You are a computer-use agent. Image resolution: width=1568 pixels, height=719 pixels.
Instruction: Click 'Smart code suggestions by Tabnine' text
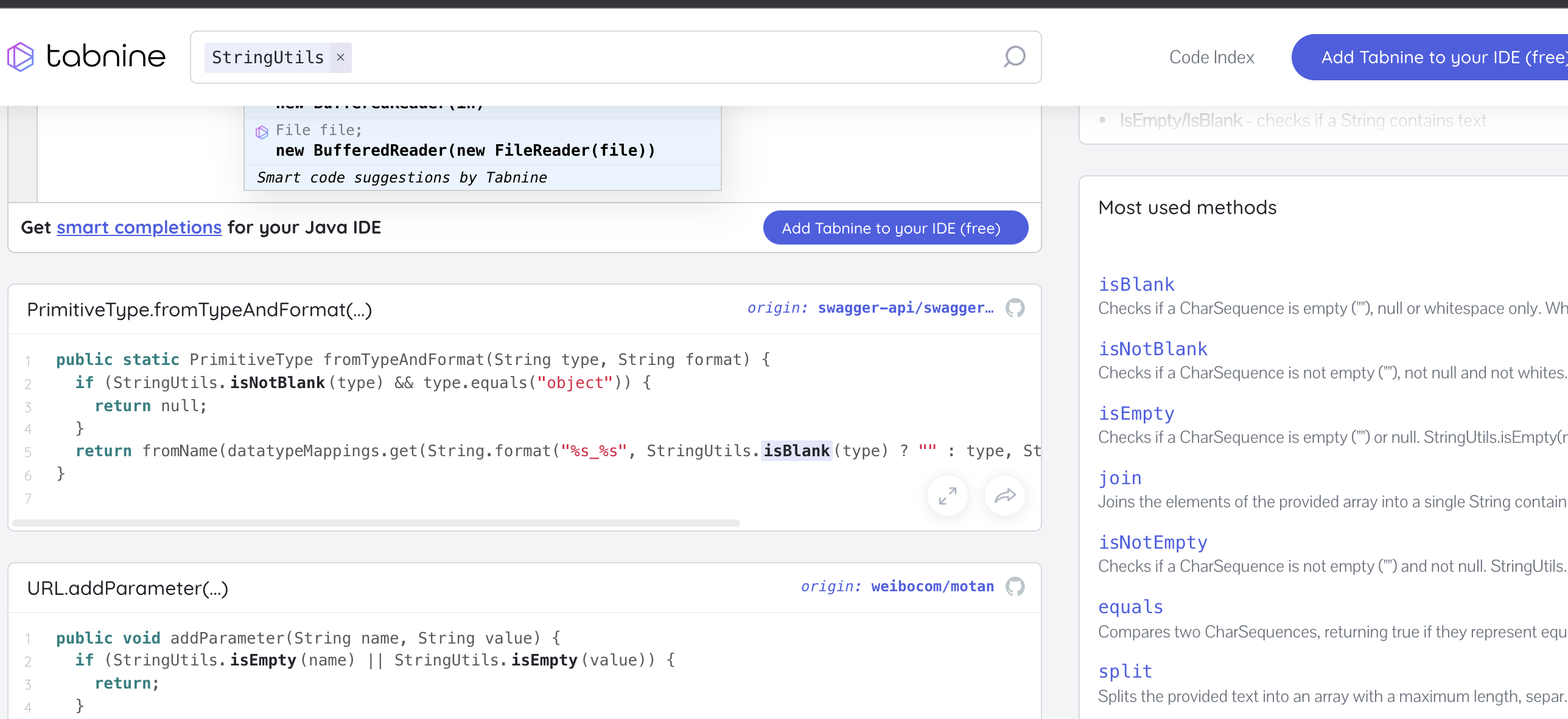click(402, 178)
